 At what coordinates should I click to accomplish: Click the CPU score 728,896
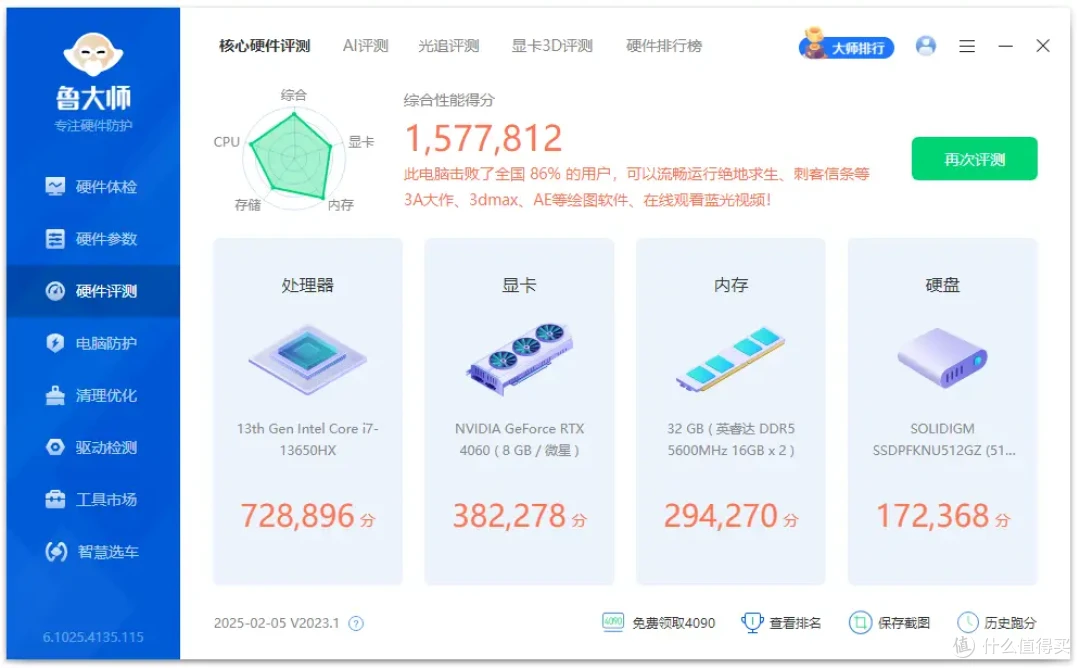point(298,516)
